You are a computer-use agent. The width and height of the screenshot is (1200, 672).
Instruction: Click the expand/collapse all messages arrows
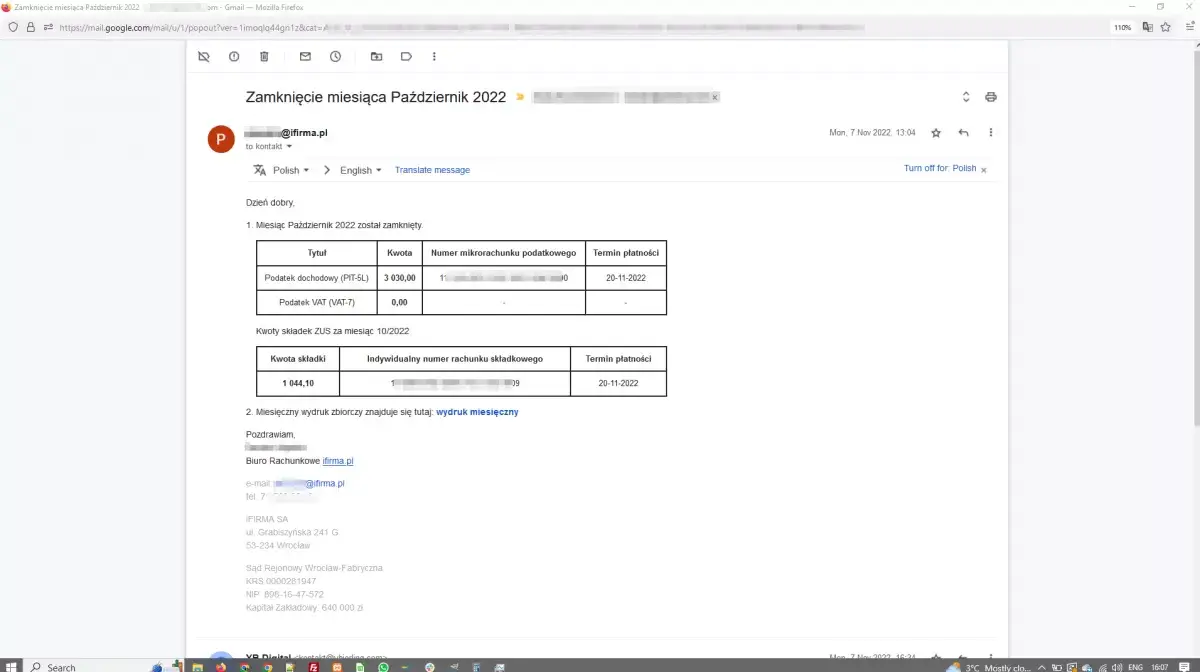pyautogui.click(x=966, y=97)
